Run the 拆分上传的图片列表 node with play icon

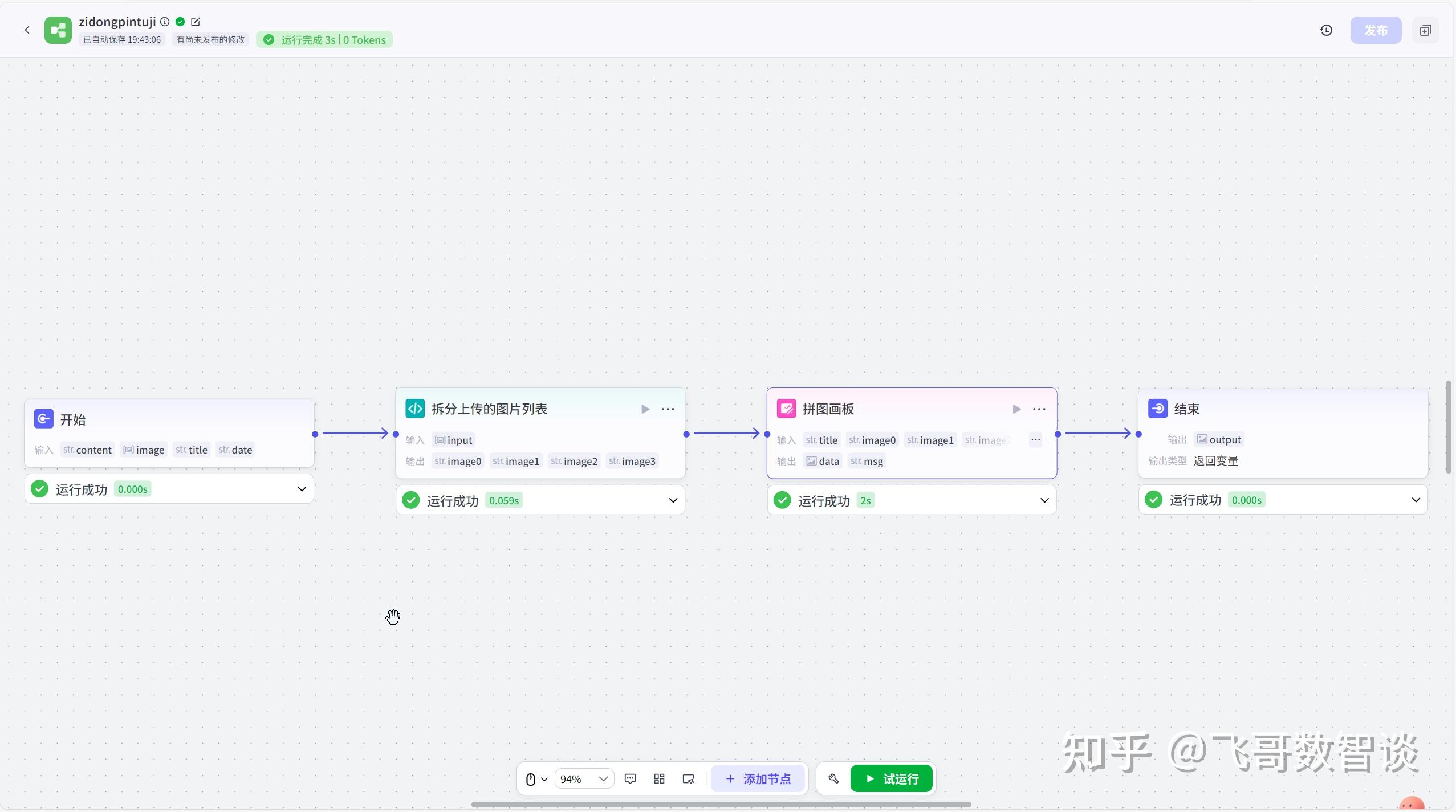[645, 409]
